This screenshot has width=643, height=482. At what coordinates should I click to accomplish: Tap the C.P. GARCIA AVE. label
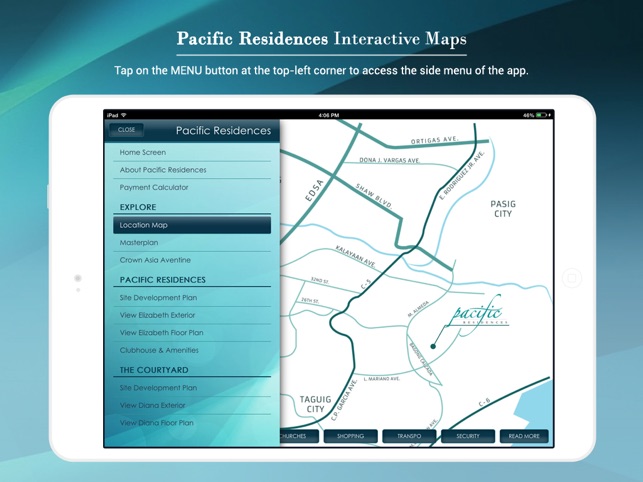(x=344, y=400)
